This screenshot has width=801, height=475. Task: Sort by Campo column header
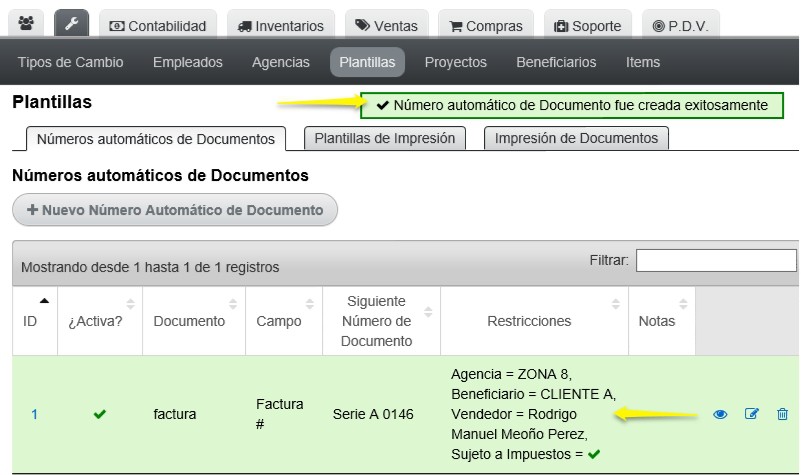(284, 321)
